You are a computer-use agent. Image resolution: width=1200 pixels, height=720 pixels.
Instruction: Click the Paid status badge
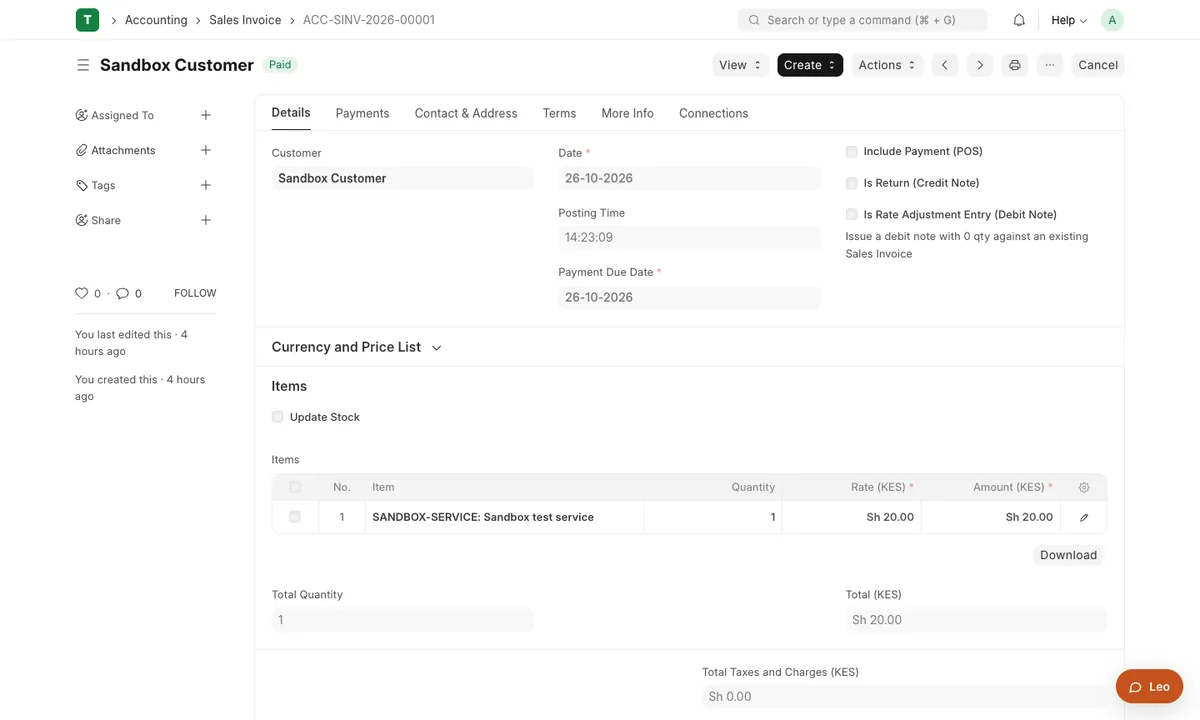tap(280, 65)
